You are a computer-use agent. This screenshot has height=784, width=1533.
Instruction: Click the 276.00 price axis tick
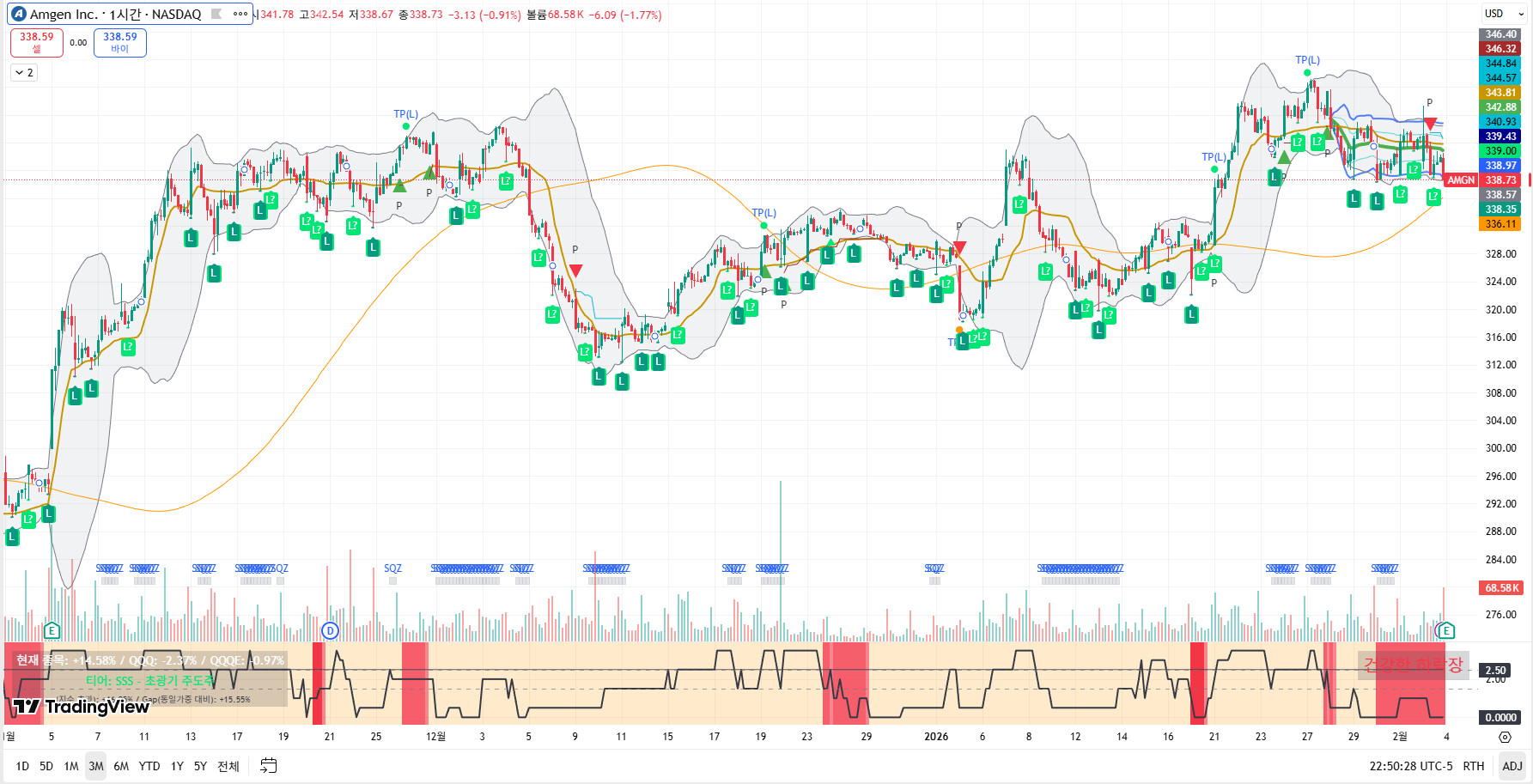(x=1501, y=615)
